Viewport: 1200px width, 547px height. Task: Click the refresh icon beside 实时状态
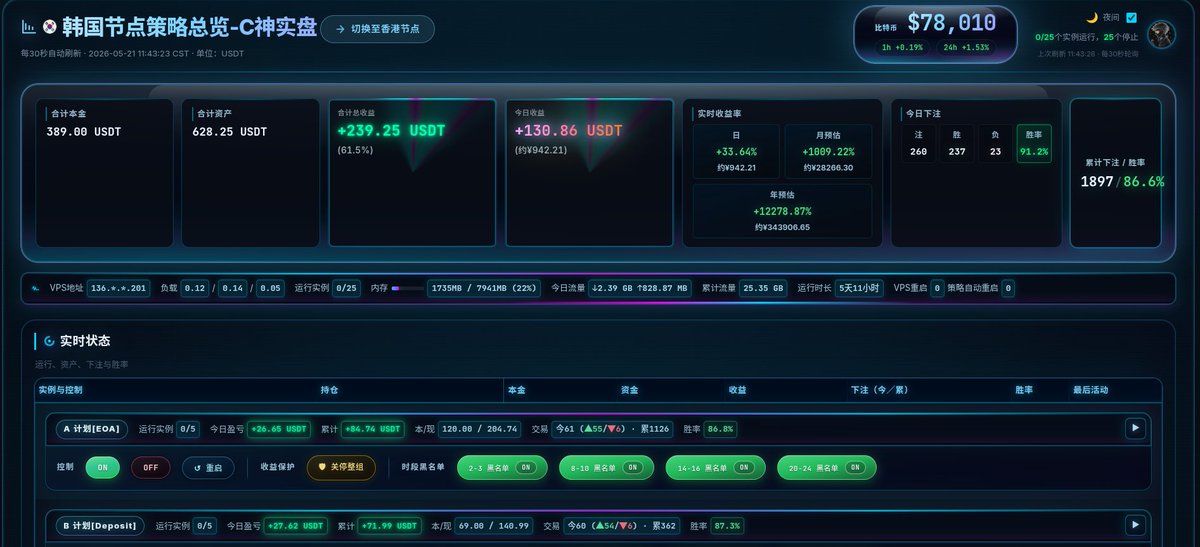point(49,341)
